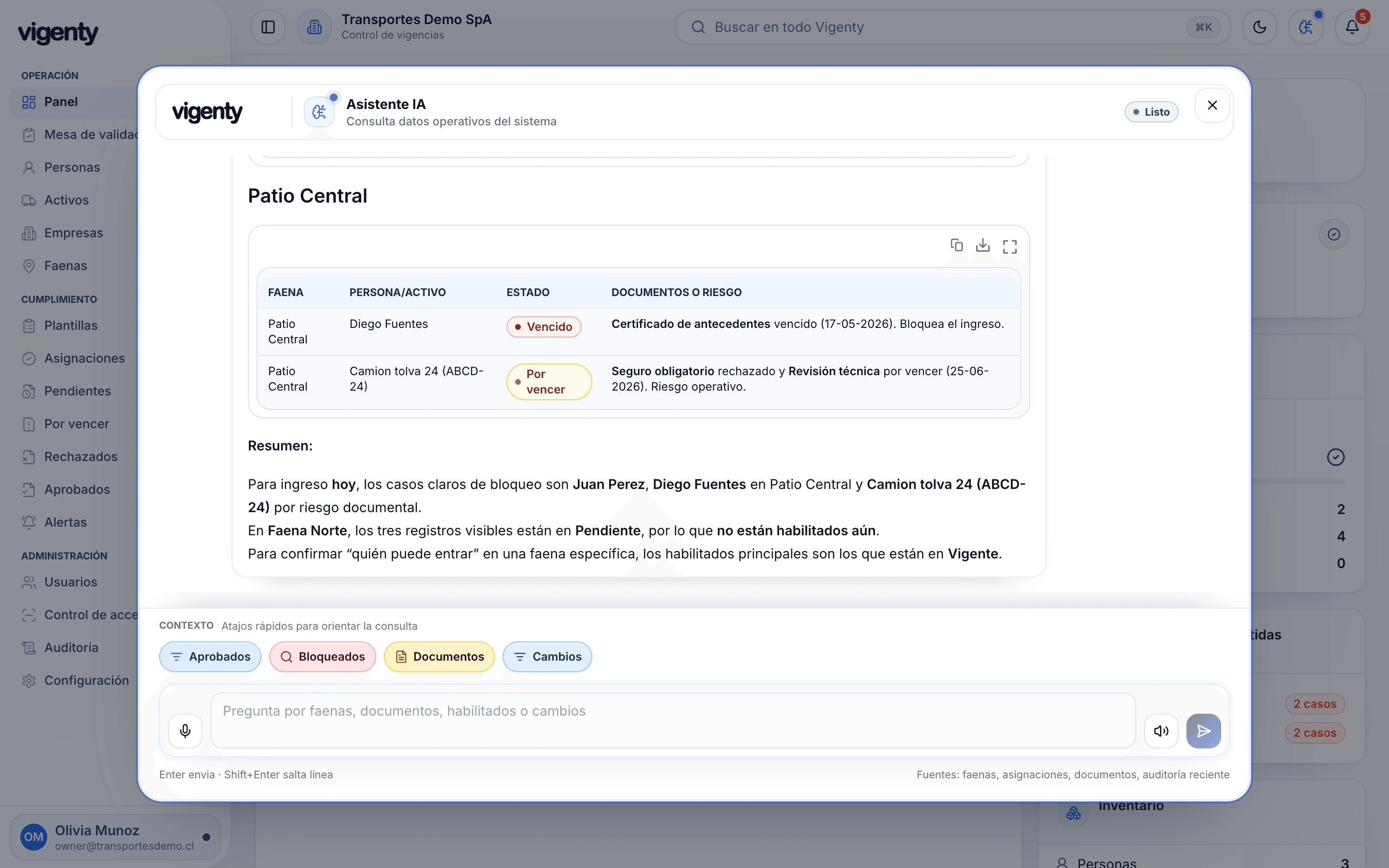Close the Asistente IA dialog
Image resolution: width=1389 pixels, height=868 pixels.
(1212, 106)
